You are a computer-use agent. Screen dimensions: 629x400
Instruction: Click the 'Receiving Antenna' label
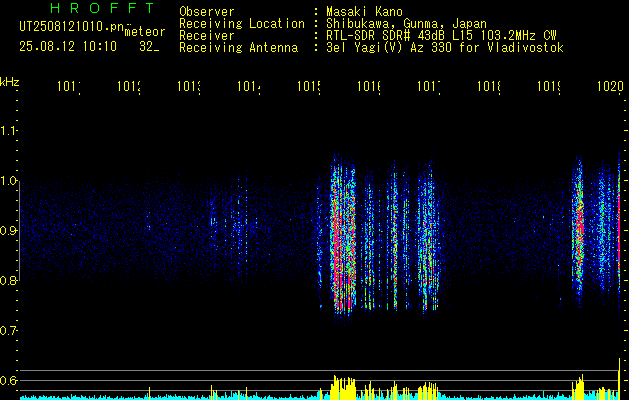[238, 48]
